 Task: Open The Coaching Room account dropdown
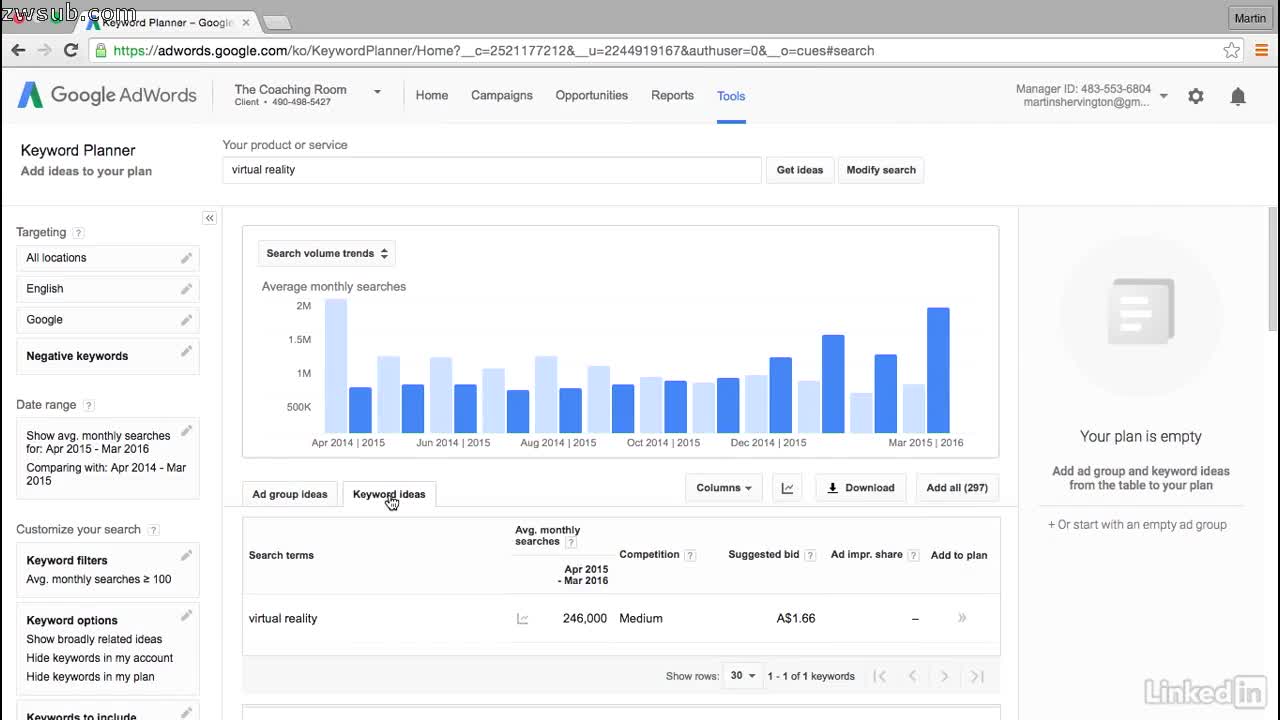pyautogui.click(x=377, y=92)
